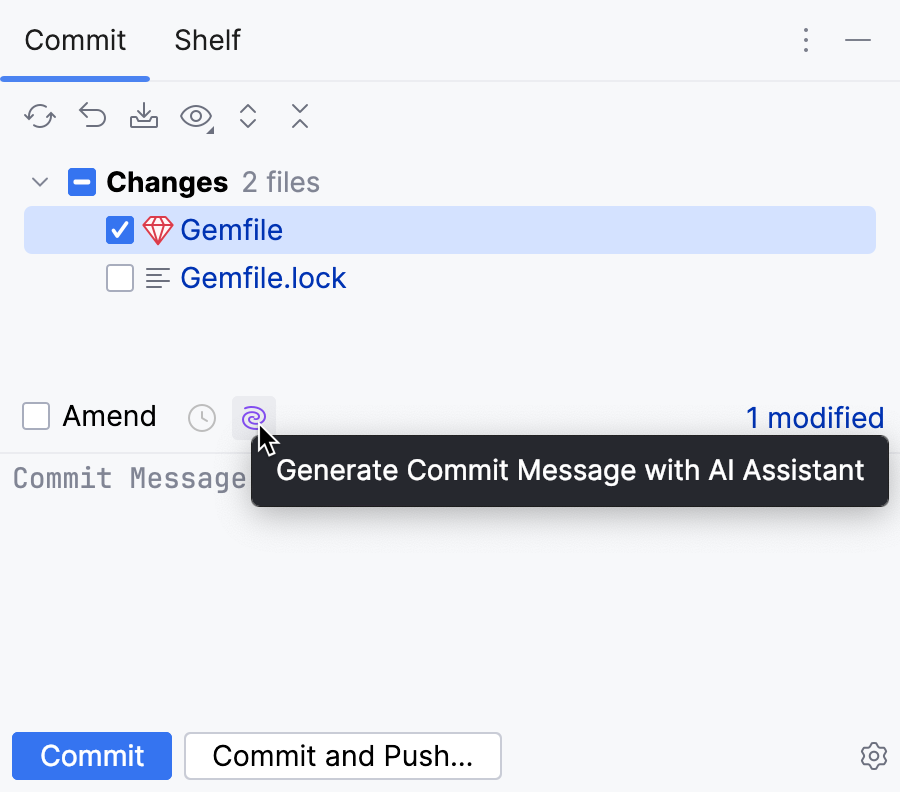
Task: Click the Commit and Push button
Action: click(342, 756)
